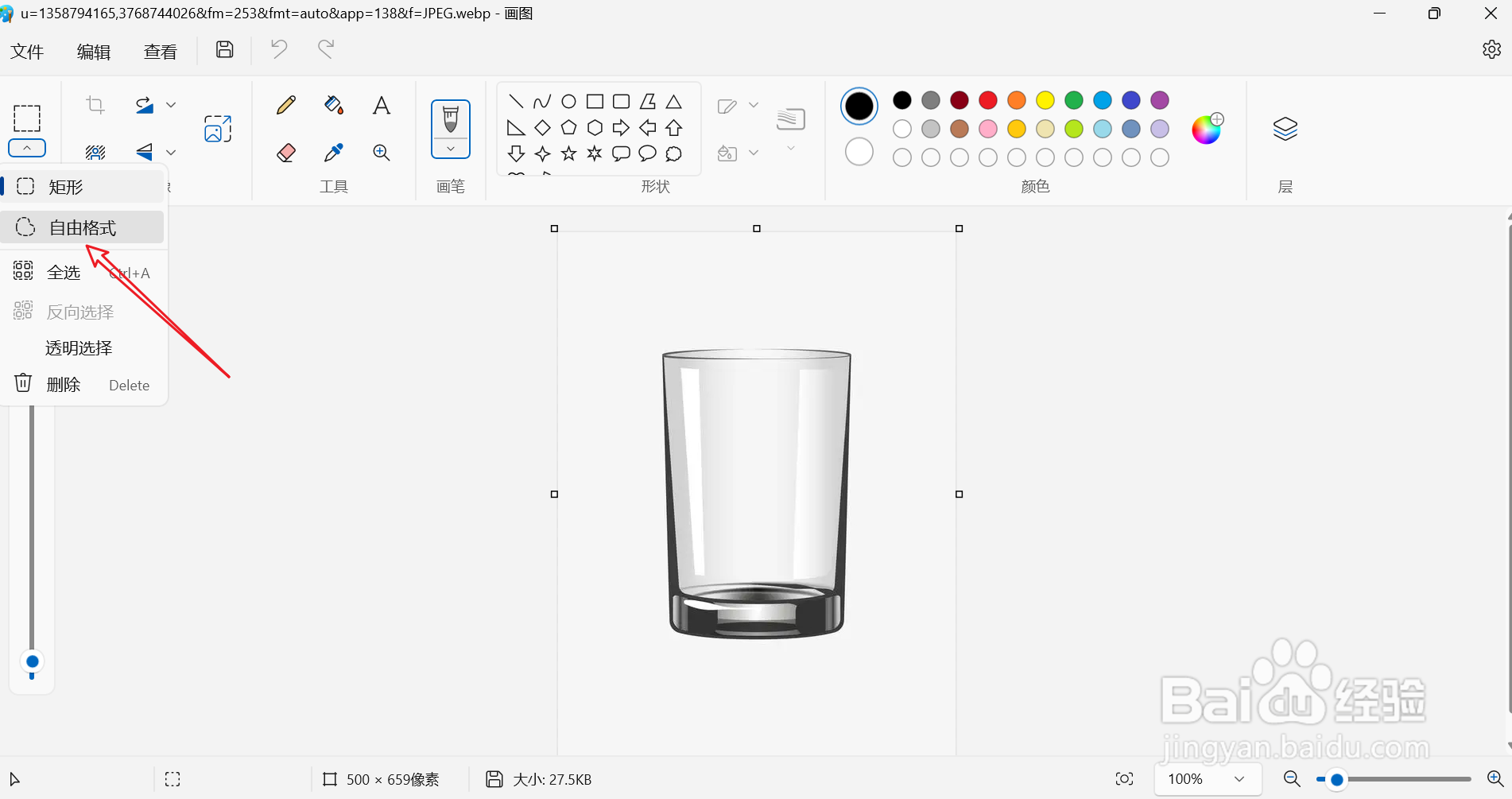Select the Right arrow shape
The width and height of the screenshot is (1512, 799).
click(621, 127)
